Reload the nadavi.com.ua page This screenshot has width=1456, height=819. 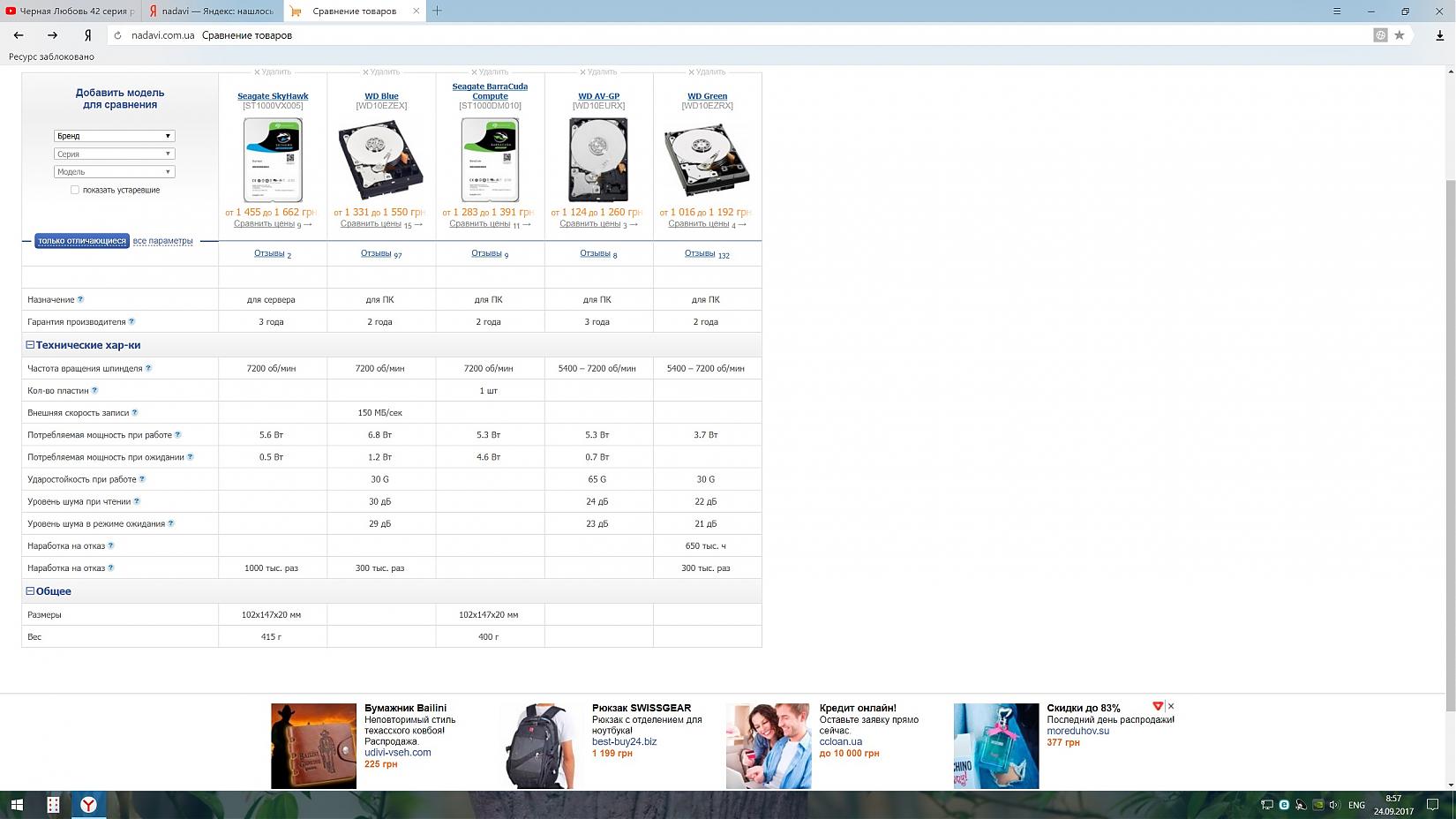point(117,35)
